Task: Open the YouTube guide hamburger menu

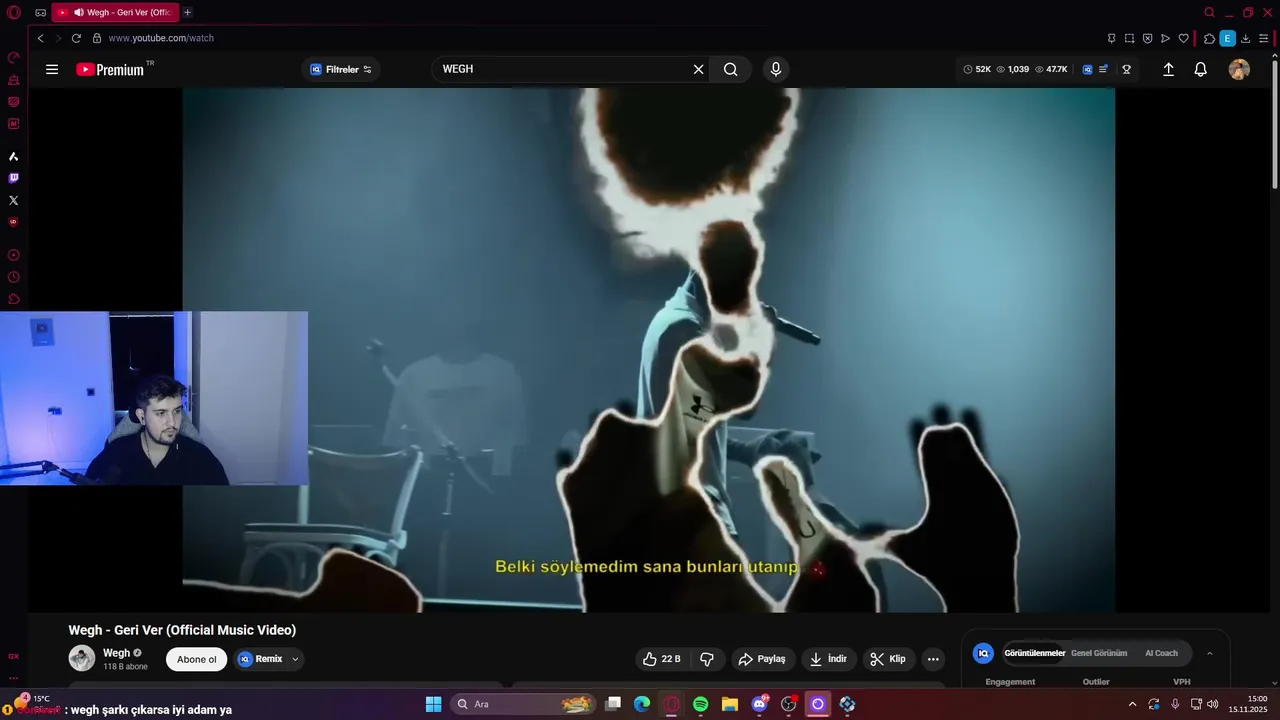Action: pyautogui.click(x=52, y=69)
